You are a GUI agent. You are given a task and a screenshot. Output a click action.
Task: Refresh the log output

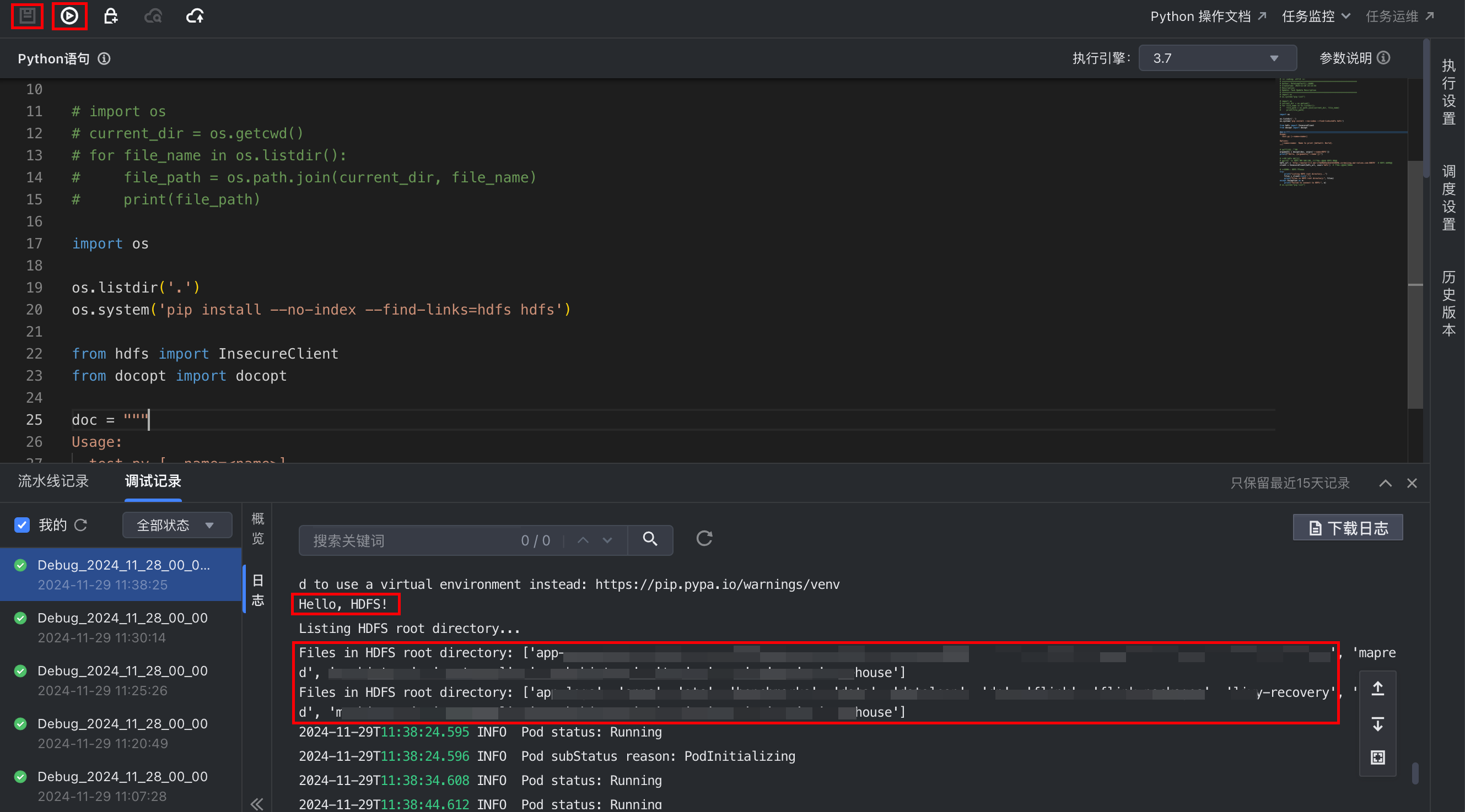click(704, 538)
